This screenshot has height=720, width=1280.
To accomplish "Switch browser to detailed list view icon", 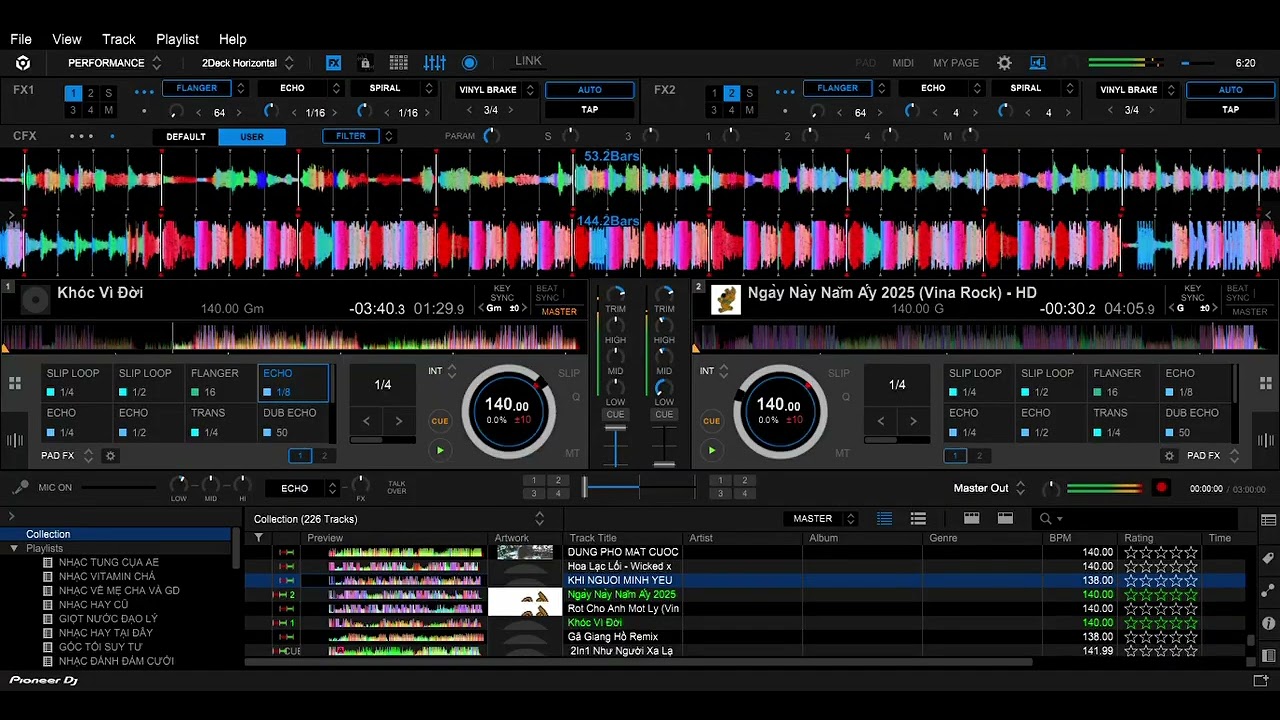I will pos(884,518).
